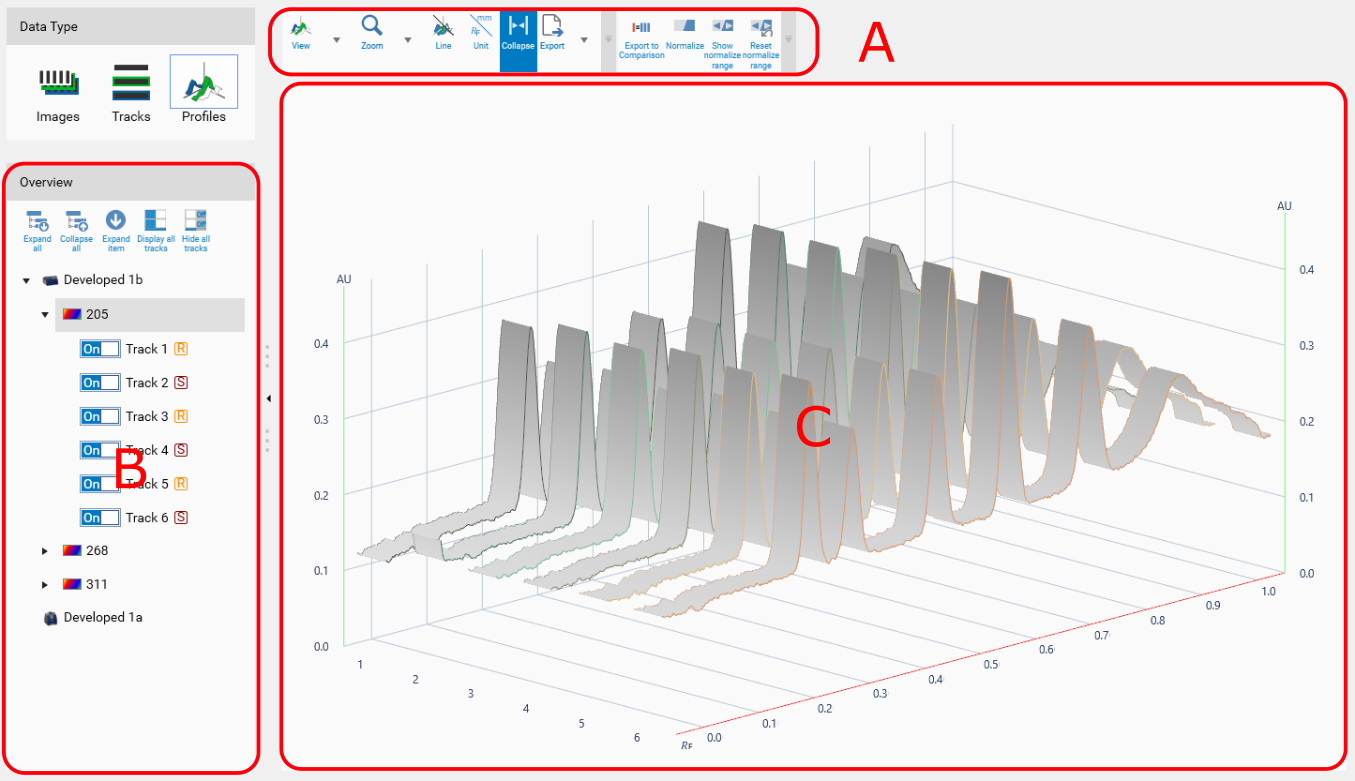Click Show normalize range icon
The height and width of the screenshot is (781, 1355).
[722, 31]
